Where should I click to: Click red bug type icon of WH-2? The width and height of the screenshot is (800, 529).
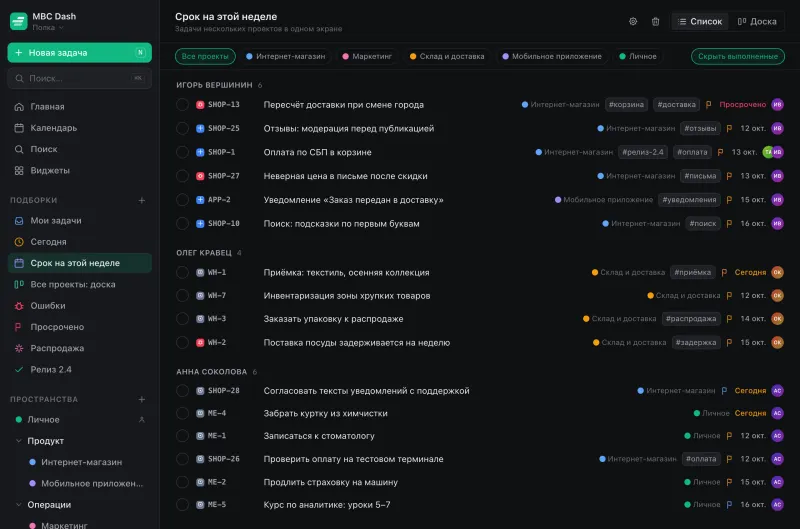[x=200, y=343]
